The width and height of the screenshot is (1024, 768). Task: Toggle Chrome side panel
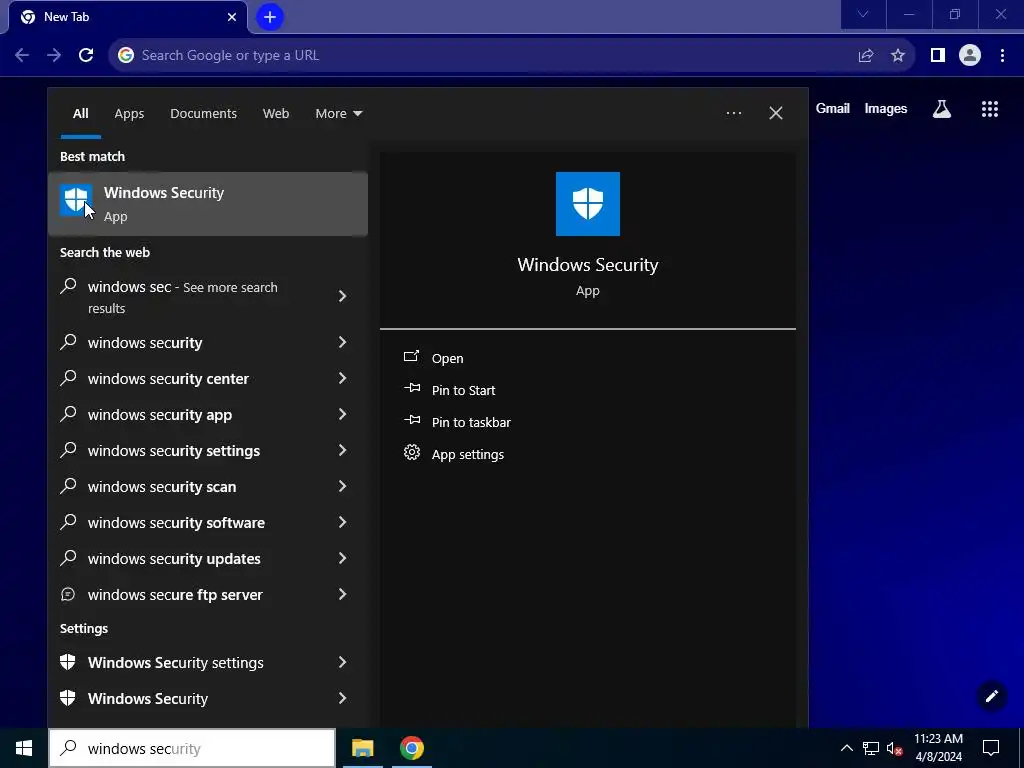point(938,55)
